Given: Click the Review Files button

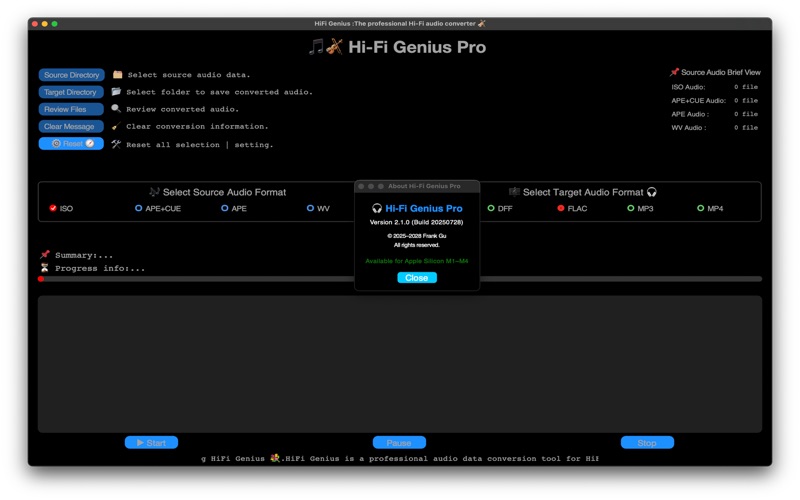Looking at the screenshot, I should pos(71,109).
